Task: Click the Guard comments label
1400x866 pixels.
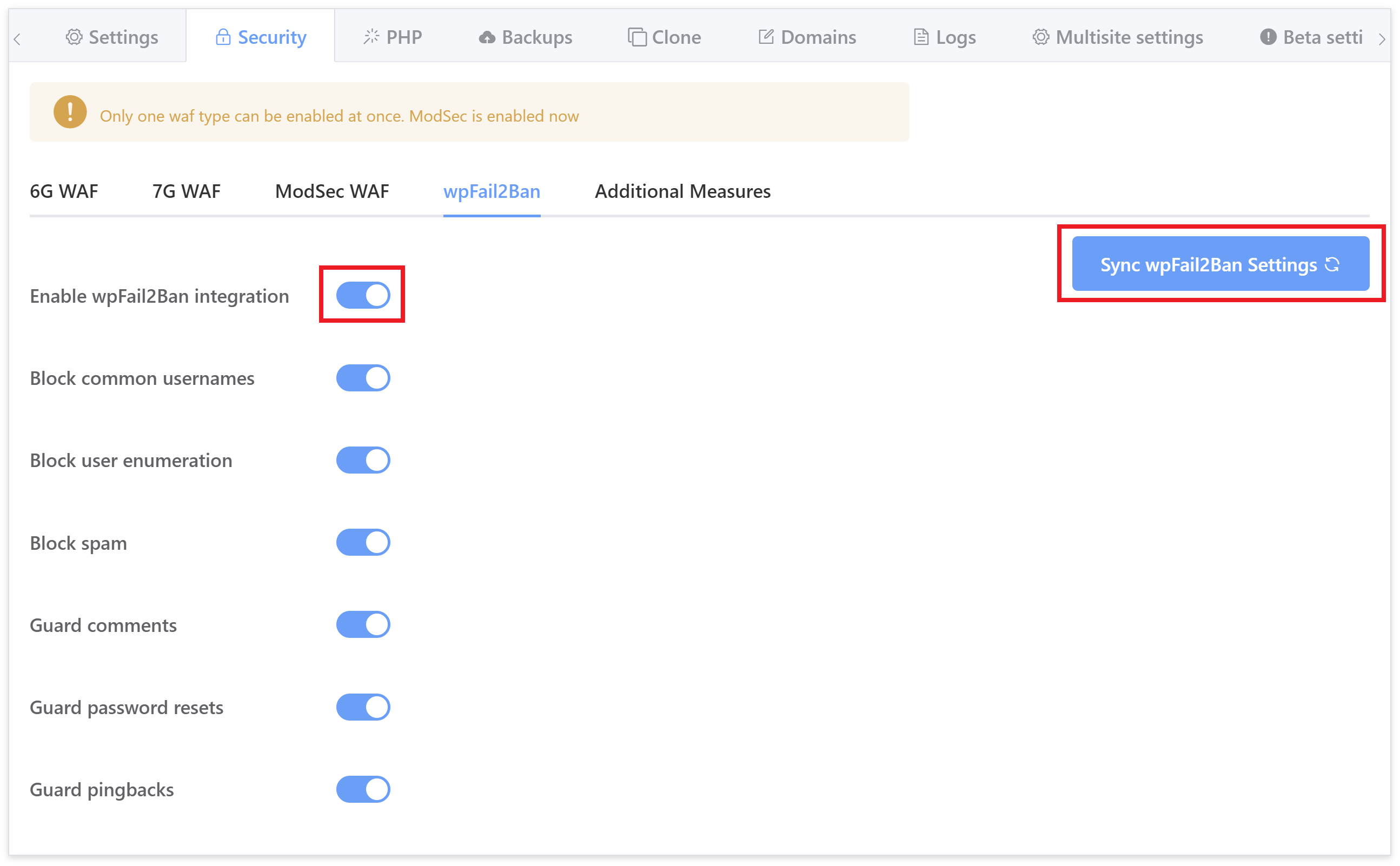Action: (x=103, y=625)
